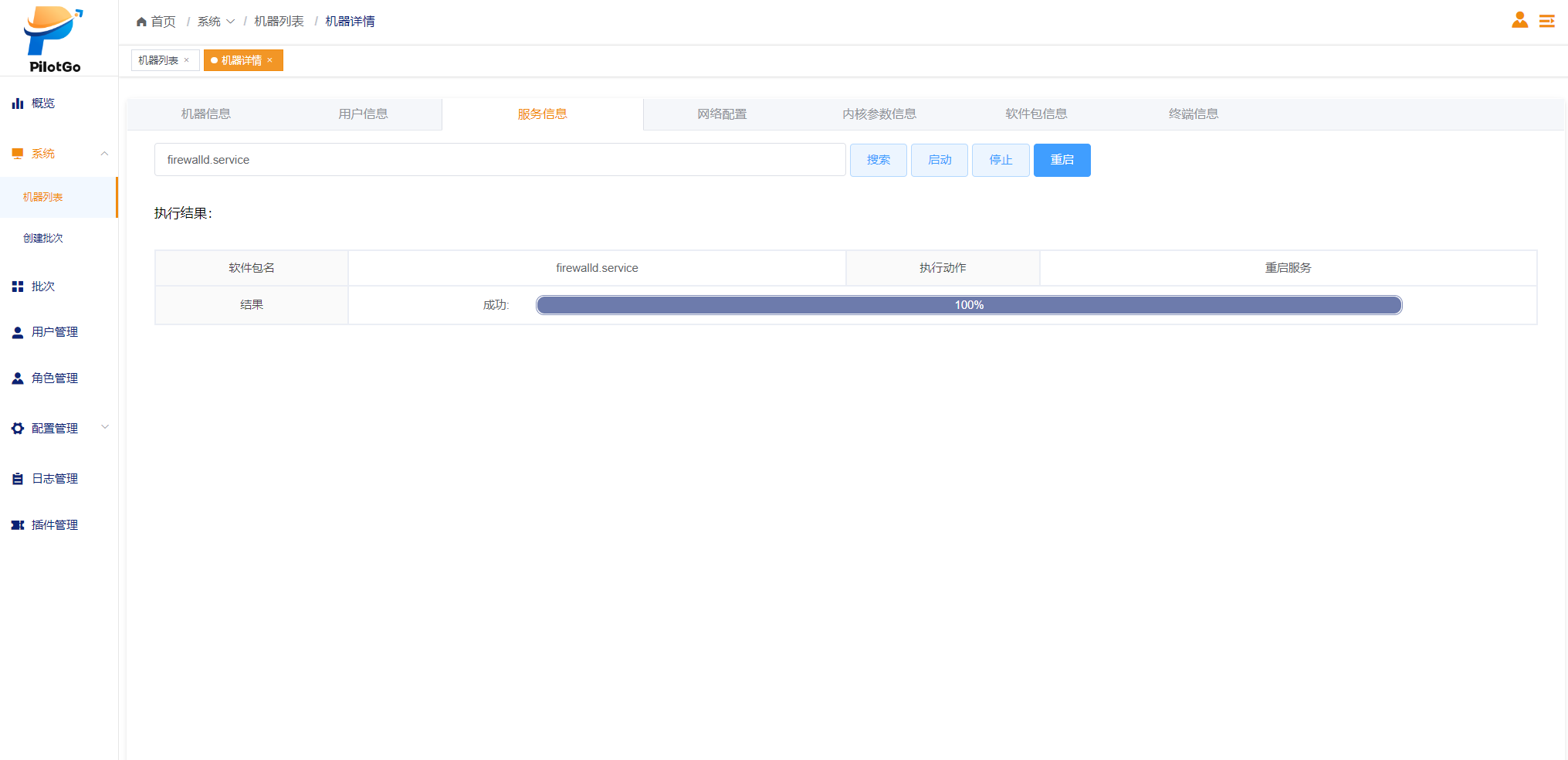Click the top-right menu collapse icon
This screenshot has width=1568, height=760.
point(1546,21)
